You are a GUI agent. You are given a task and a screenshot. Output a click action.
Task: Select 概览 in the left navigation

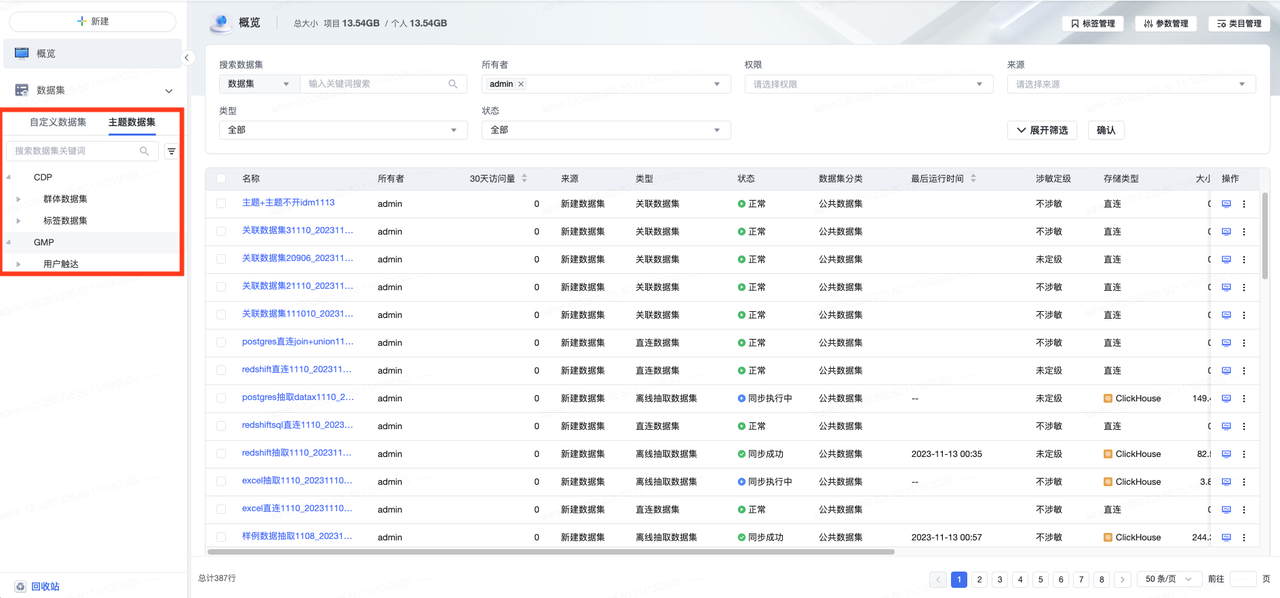point(46,54)
